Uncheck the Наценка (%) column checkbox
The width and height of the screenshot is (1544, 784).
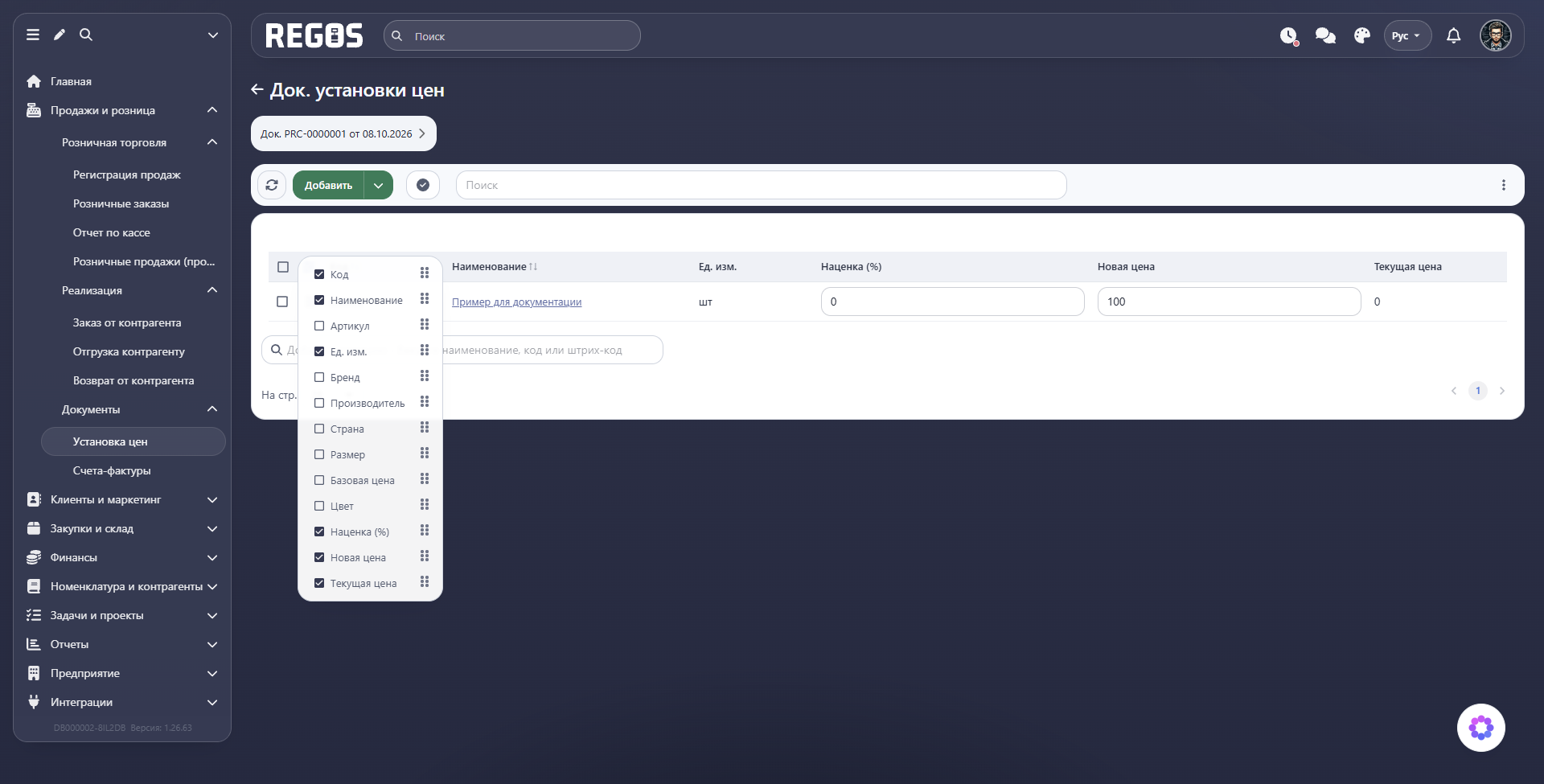pyautogui.click(x=319, y=532)
